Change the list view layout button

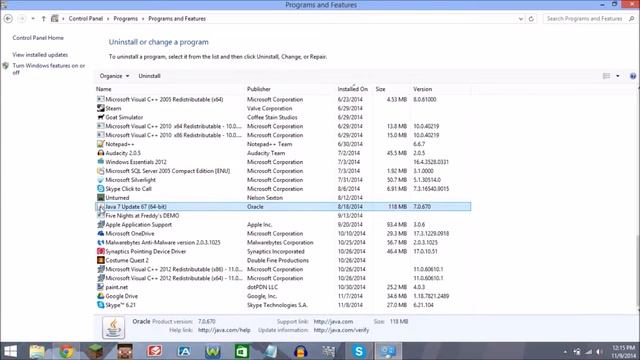607,76
